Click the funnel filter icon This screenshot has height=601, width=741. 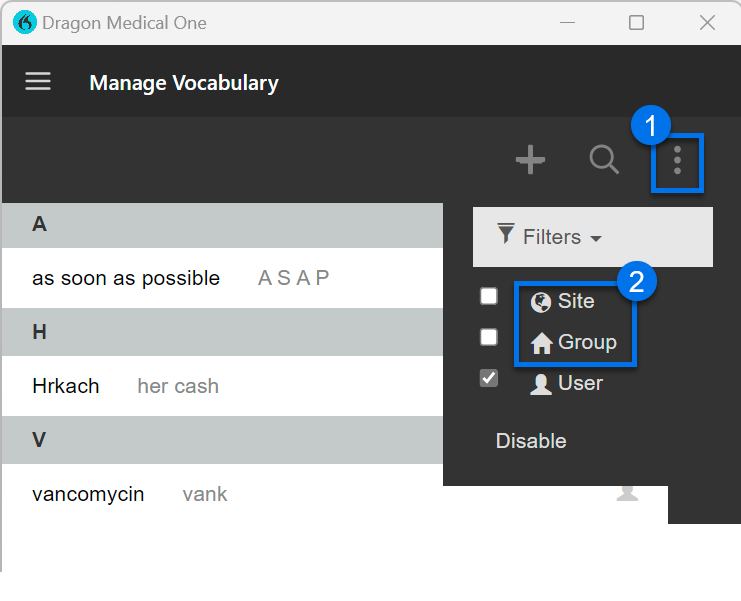[x=506, y=235]
